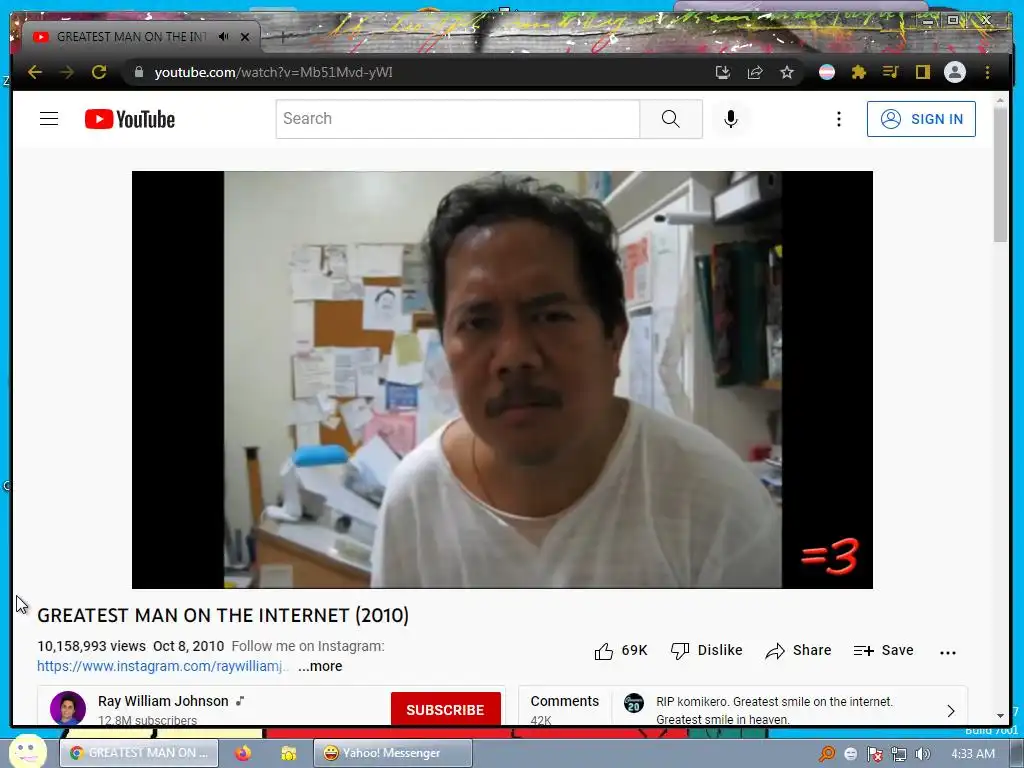
Task: Open YouTube settings three-dot menu
Action: tap(839, 119)
